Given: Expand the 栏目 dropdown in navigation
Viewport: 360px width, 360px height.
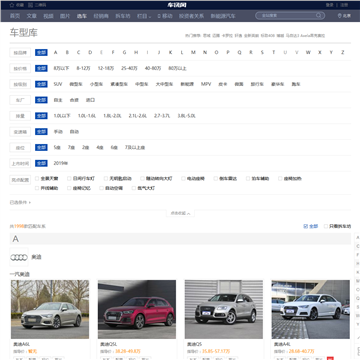Looking at the screenshot, I should pyautogui.click(x=144, y=16).
